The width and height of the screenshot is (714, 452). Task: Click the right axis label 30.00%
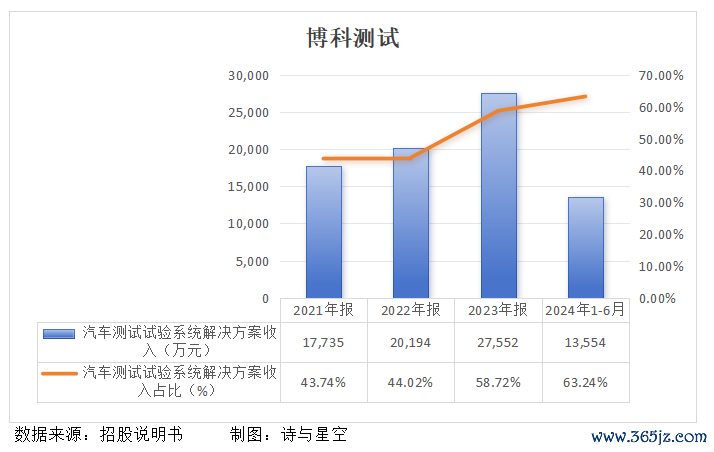point(661,203)
